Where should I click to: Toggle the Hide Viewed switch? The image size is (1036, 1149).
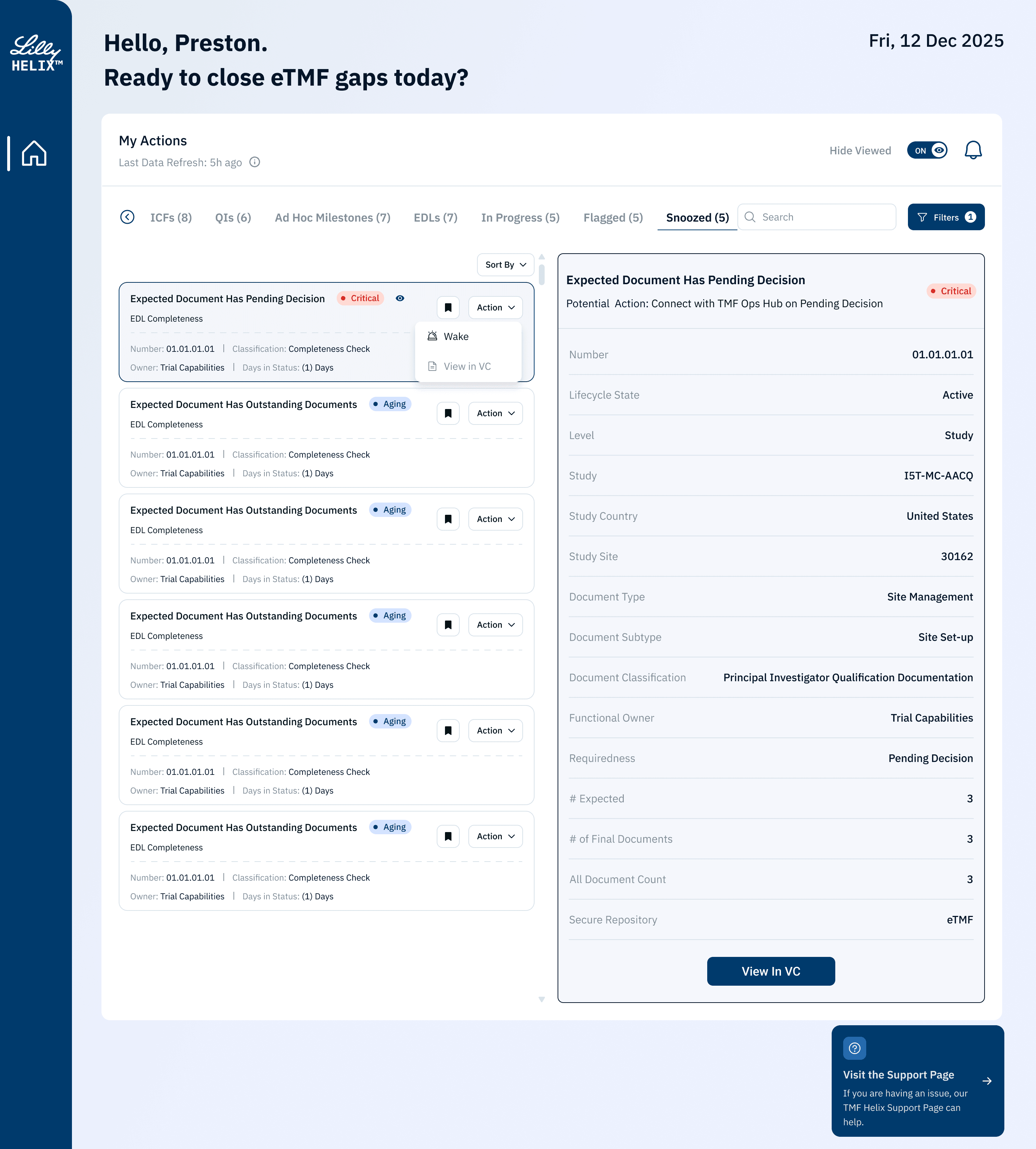pyautogui.click(x=927, y=150)
